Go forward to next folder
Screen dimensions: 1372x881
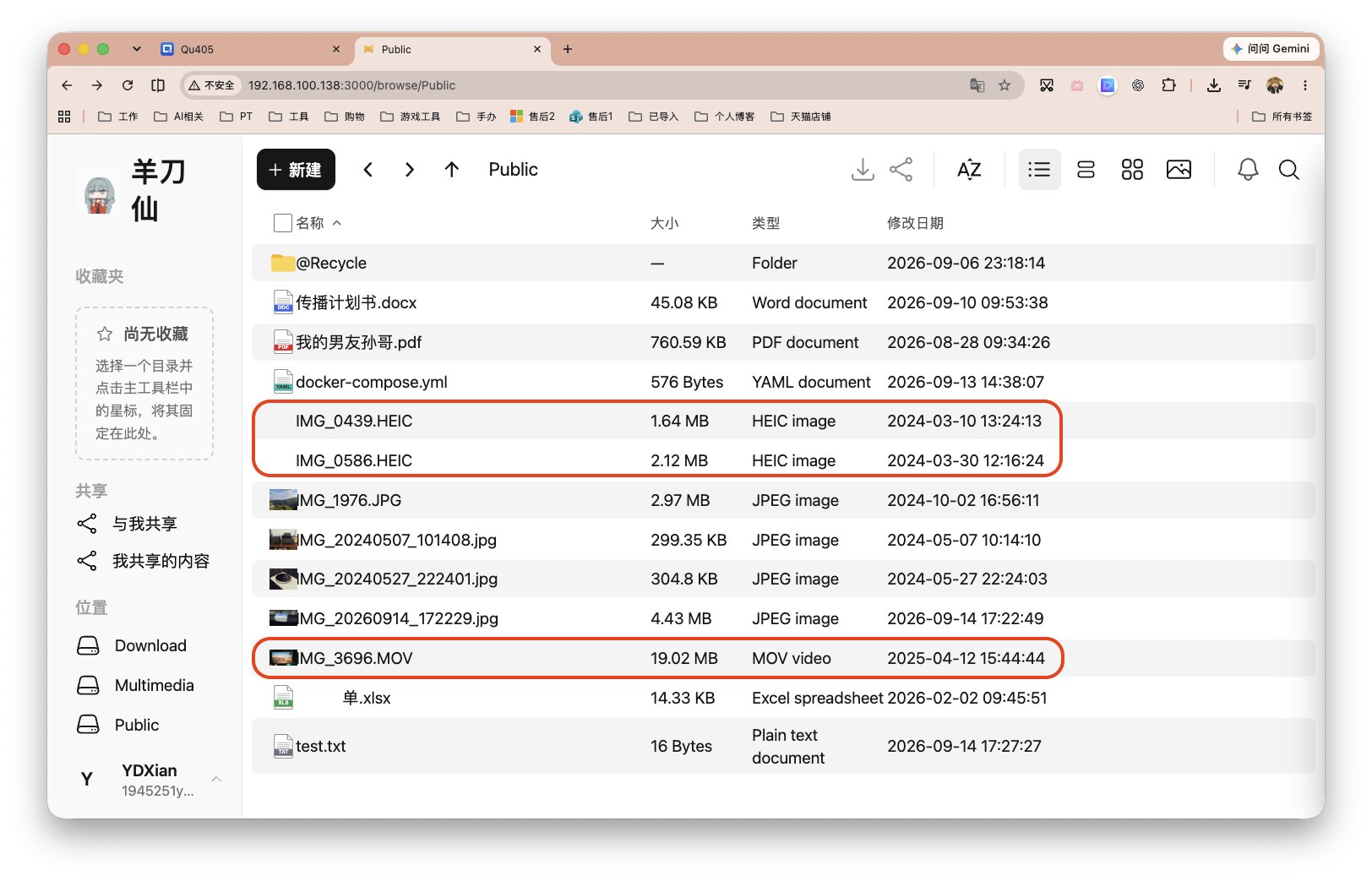coord(410,170)
